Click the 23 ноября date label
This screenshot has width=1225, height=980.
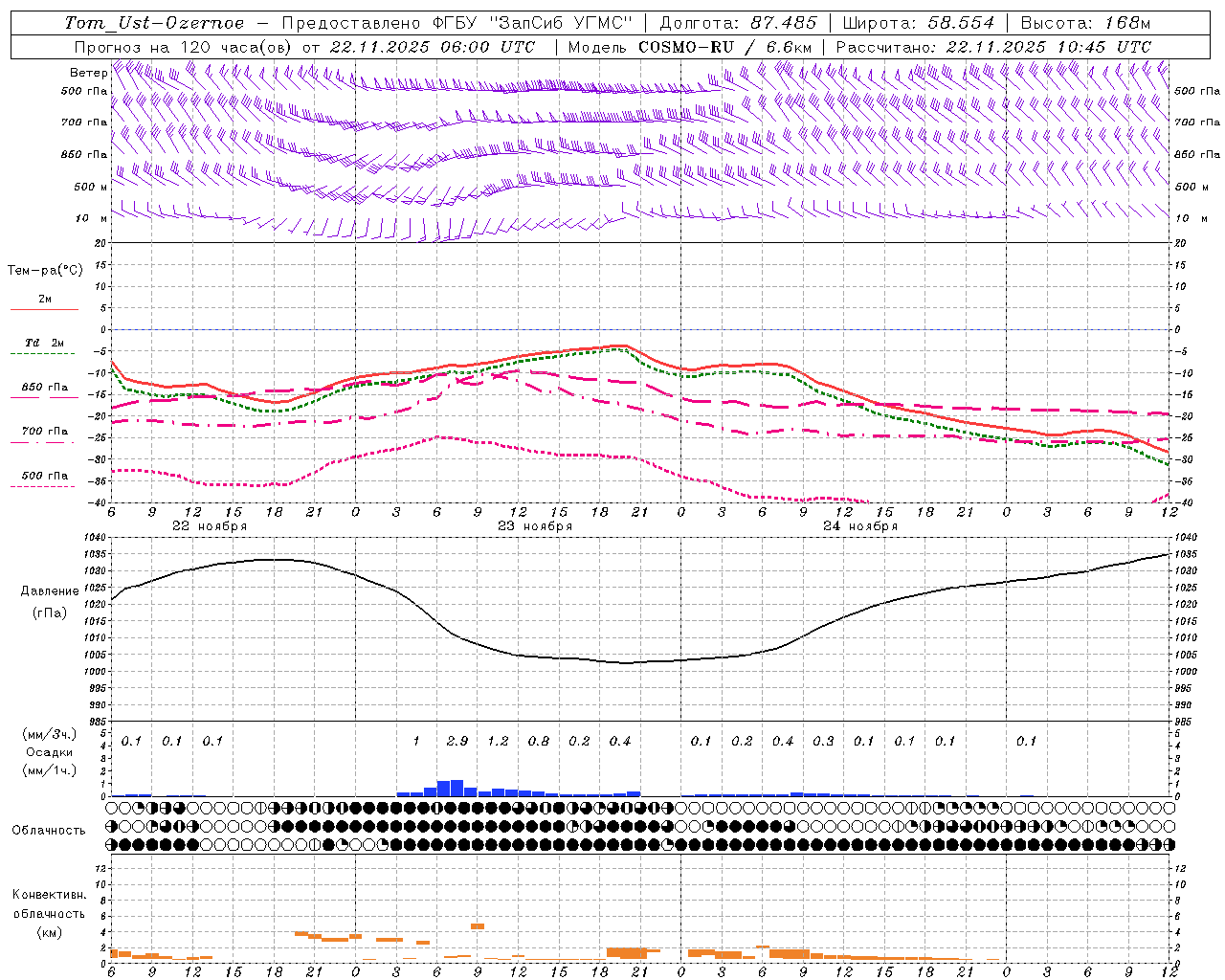click(535, 526)
